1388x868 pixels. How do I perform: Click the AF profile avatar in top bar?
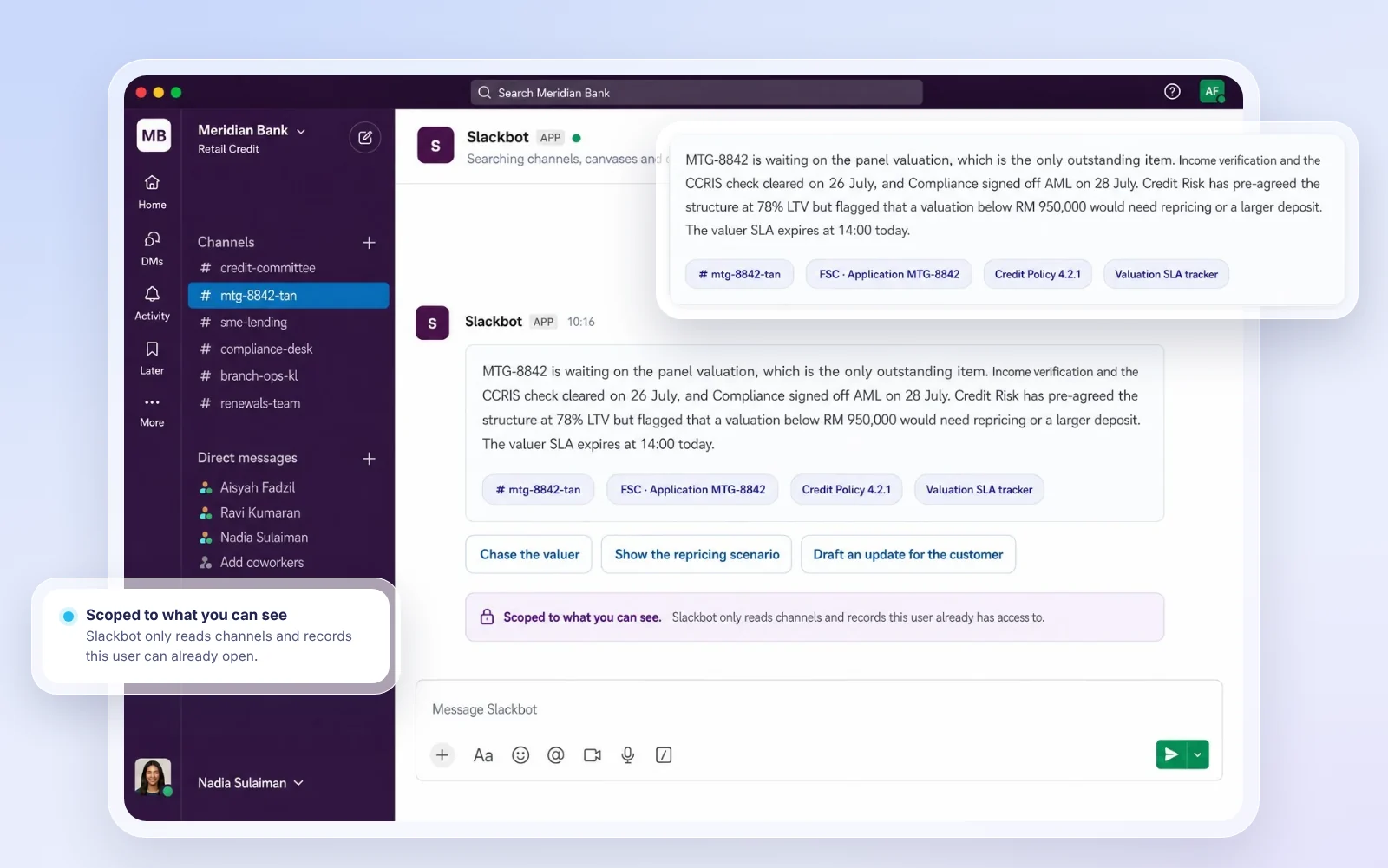1212,91
